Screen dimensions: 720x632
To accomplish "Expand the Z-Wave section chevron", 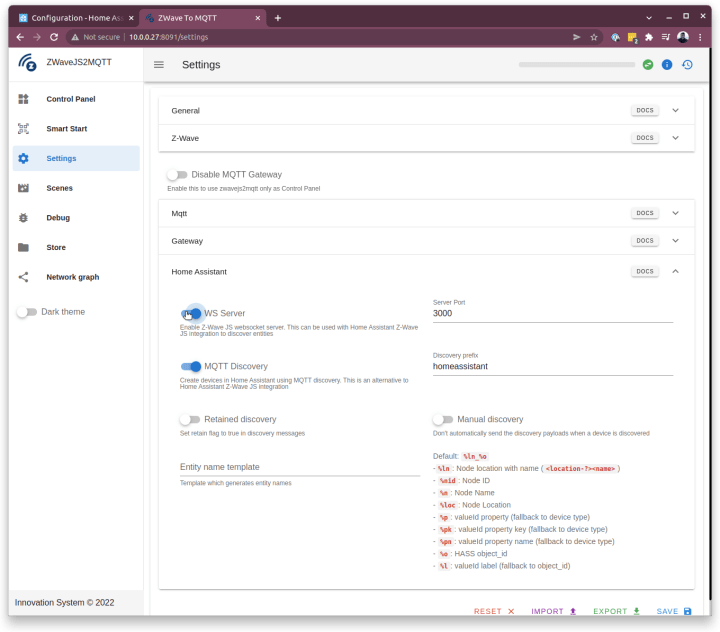I will tap(675, 138).
